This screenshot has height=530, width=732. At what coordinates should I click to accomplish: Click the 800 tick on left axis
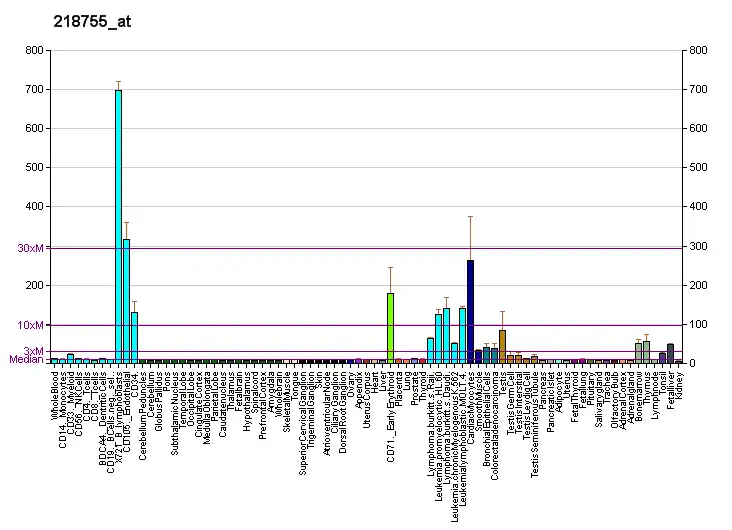click(x=35, y=51)
